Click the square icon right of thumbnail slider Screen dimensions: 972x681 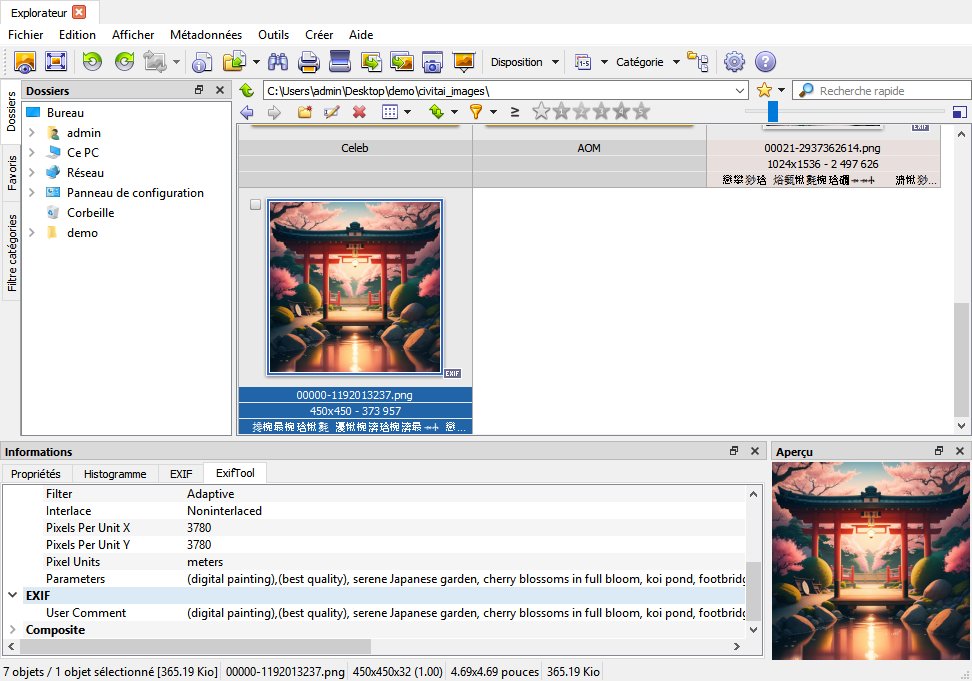coord(960,112)
